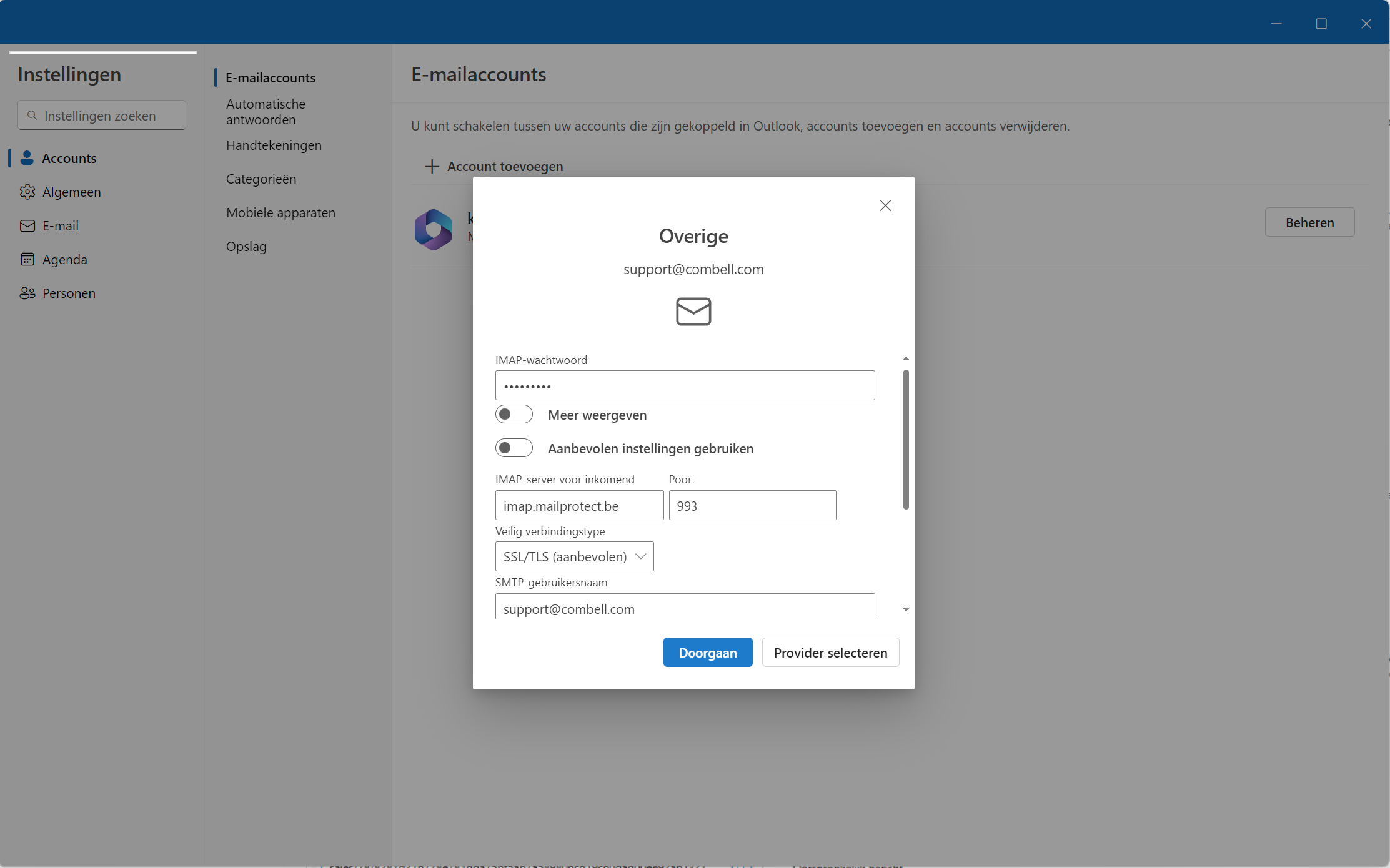Enable Aanbevolen instellingen gebruiken switch
1390x868 pixels.
click(x=514, y=448)
